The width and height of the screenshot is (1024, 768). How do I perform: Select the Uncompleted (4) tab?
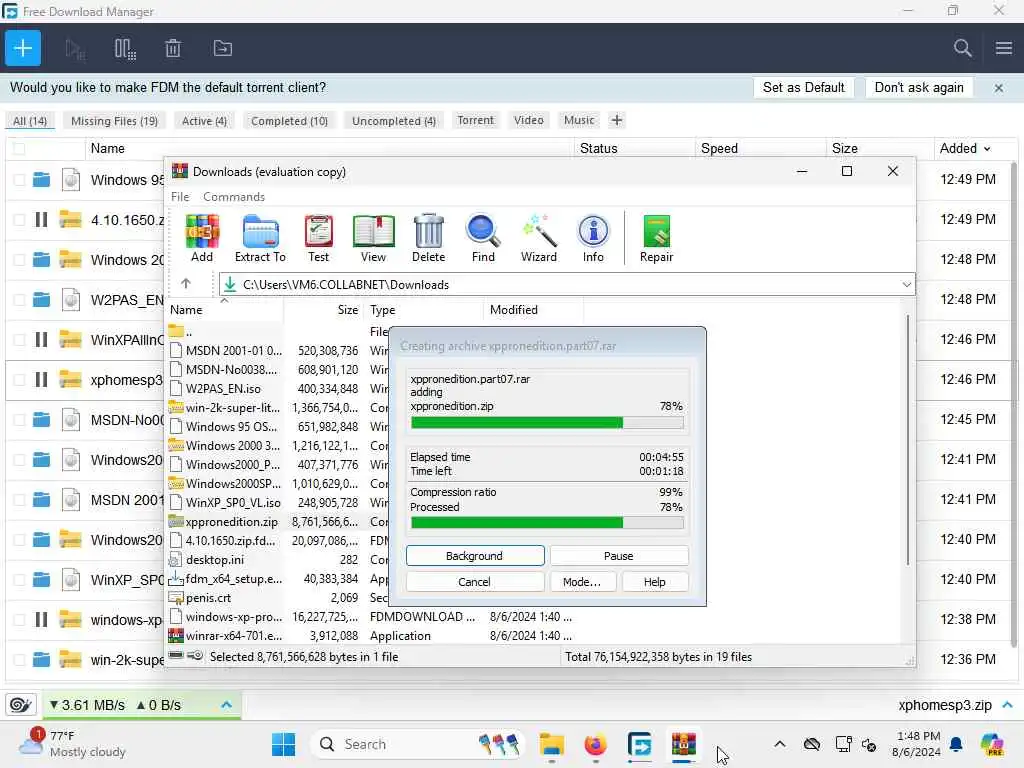(394, 121)
